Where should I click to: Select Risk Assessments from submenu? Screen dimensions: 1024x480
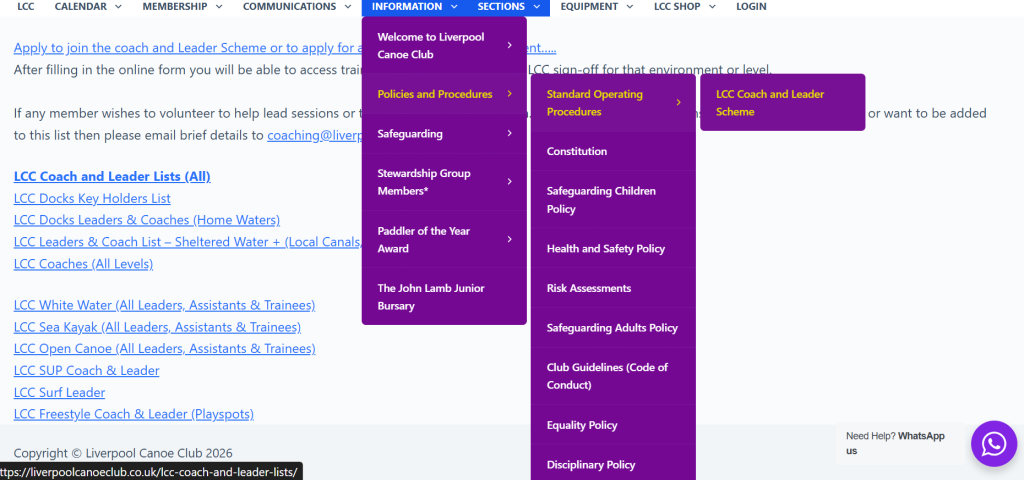coord(588,288)
